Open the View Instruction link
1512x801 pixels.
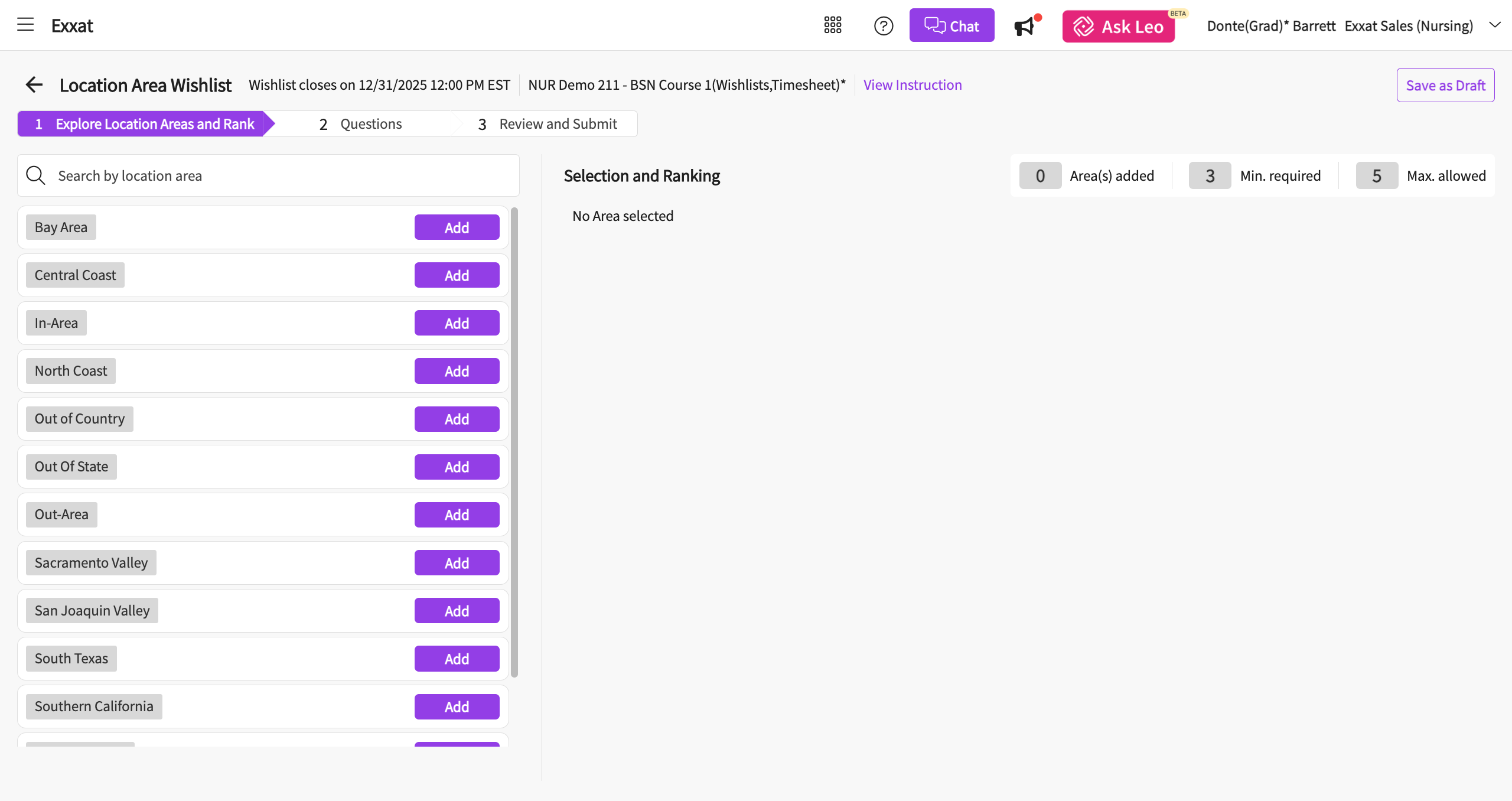(913, 85)
